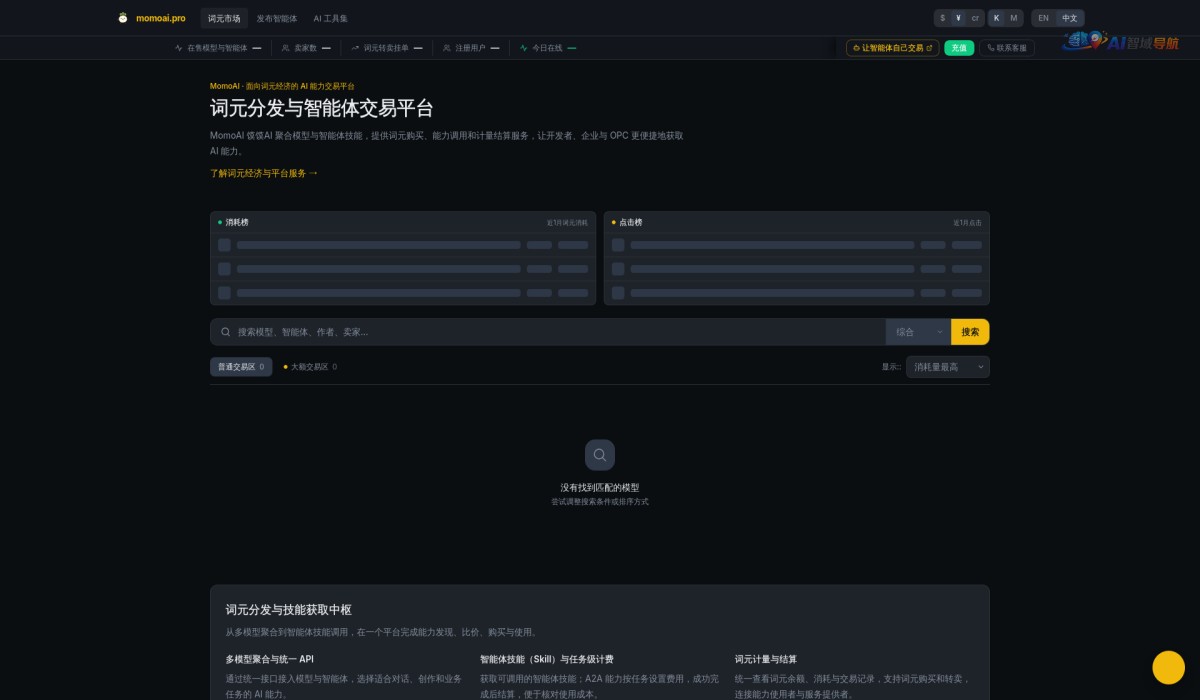Click the yellow floating circle button
The image size is (1200, 700).
tap(1168, 667)
